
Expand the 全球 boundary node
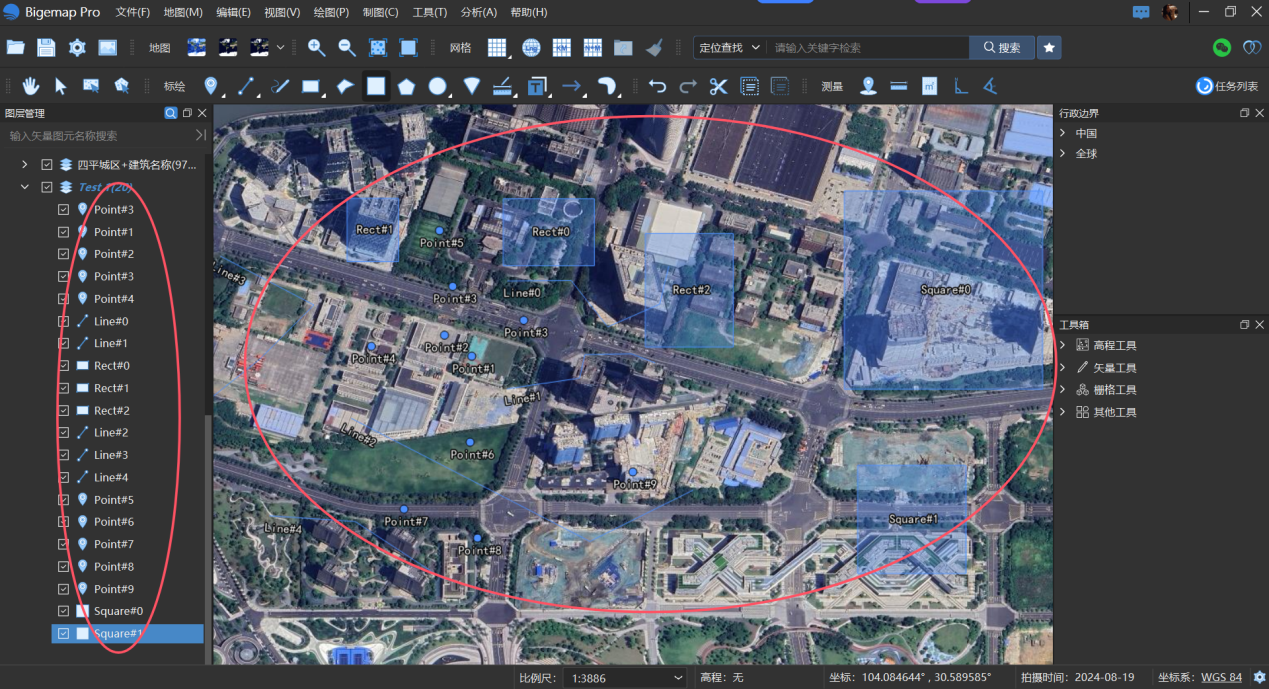coord(1063,154)
